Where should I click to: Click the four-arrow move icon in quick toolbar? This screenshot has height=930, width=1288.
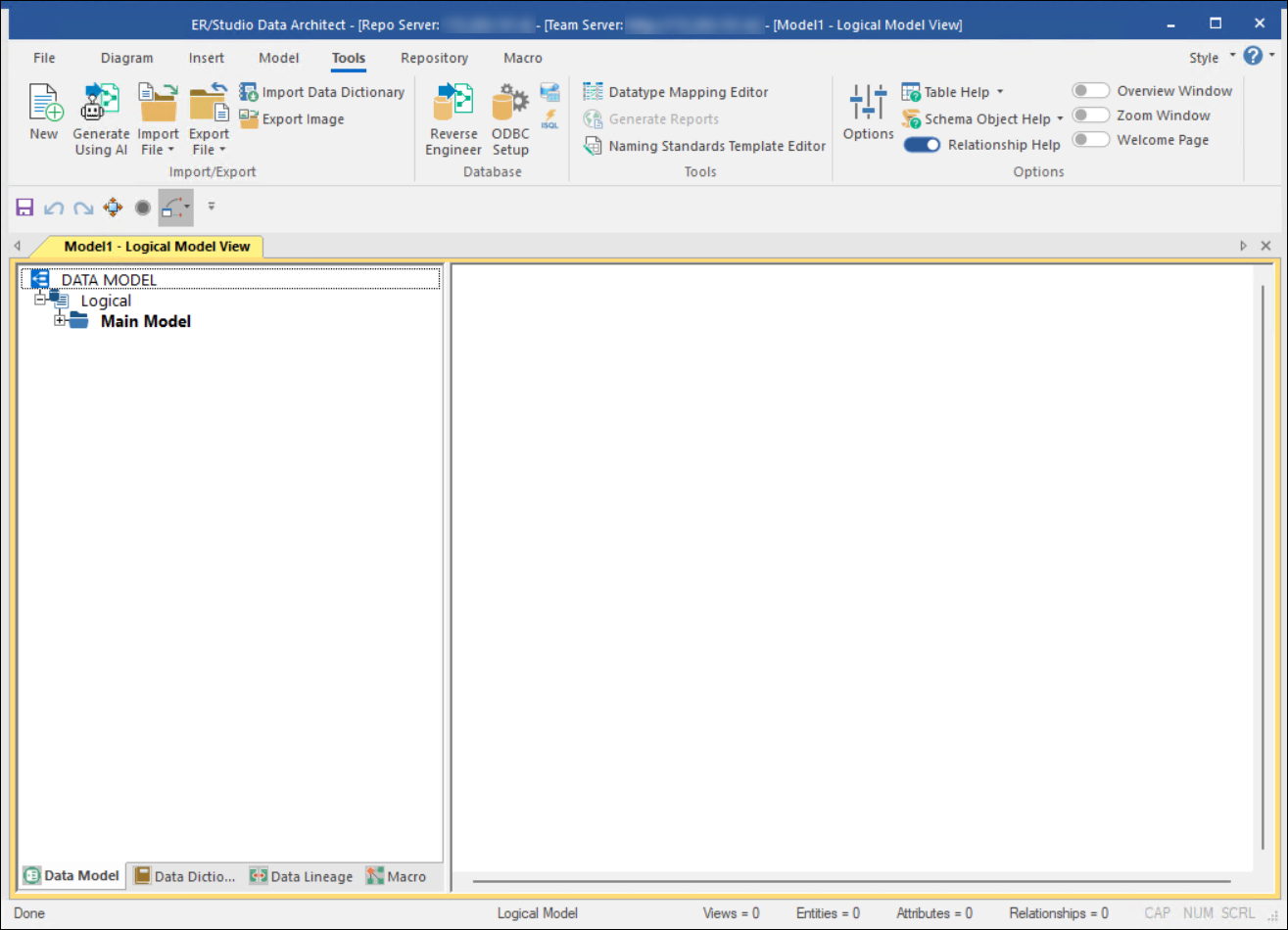pos(114,208)
